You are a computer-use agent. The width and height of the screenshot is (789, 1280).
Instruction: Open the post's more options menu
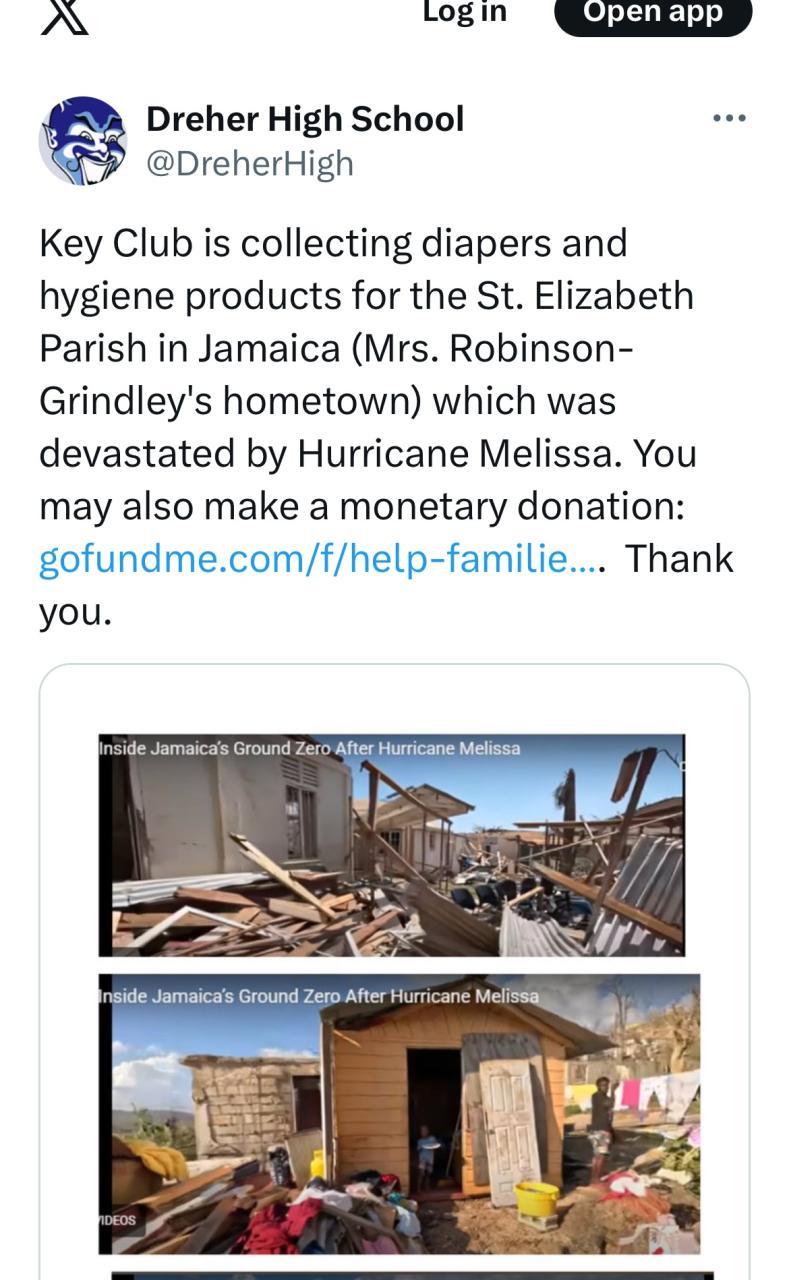tap(729, 119)
